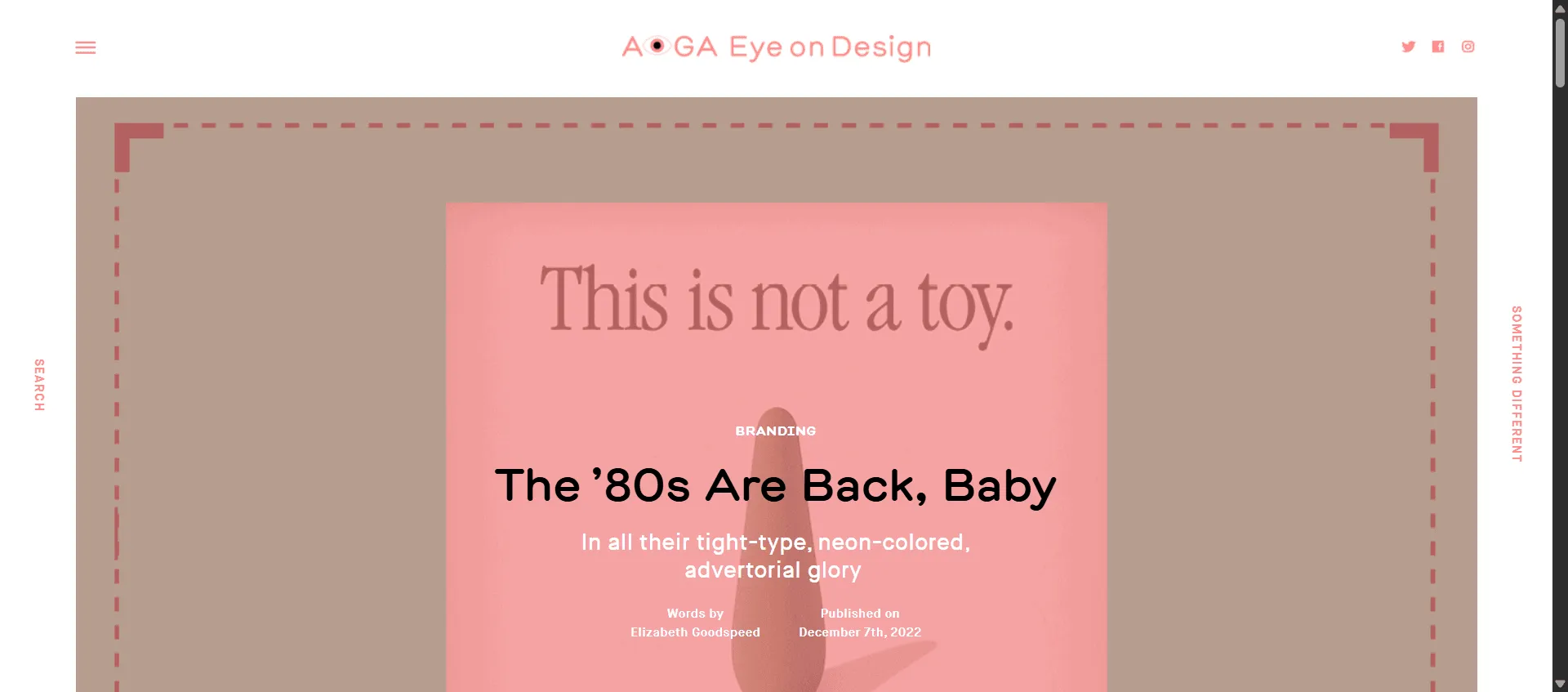
Task: Open the hamburger menu icon
Action: tap(86, 47)
